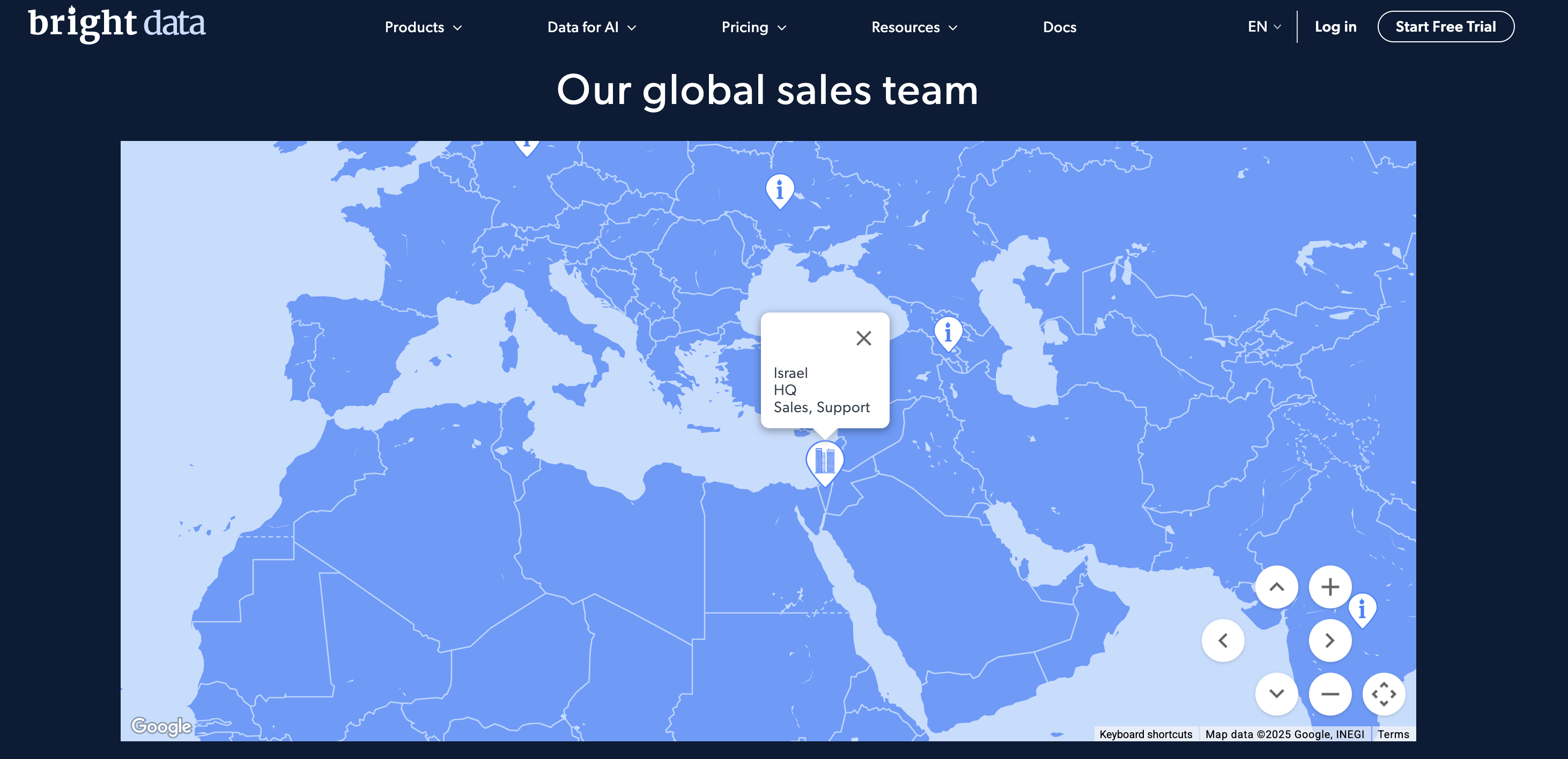Pan the map down with arrow

pyautogui.click(x=1276, y=694)
